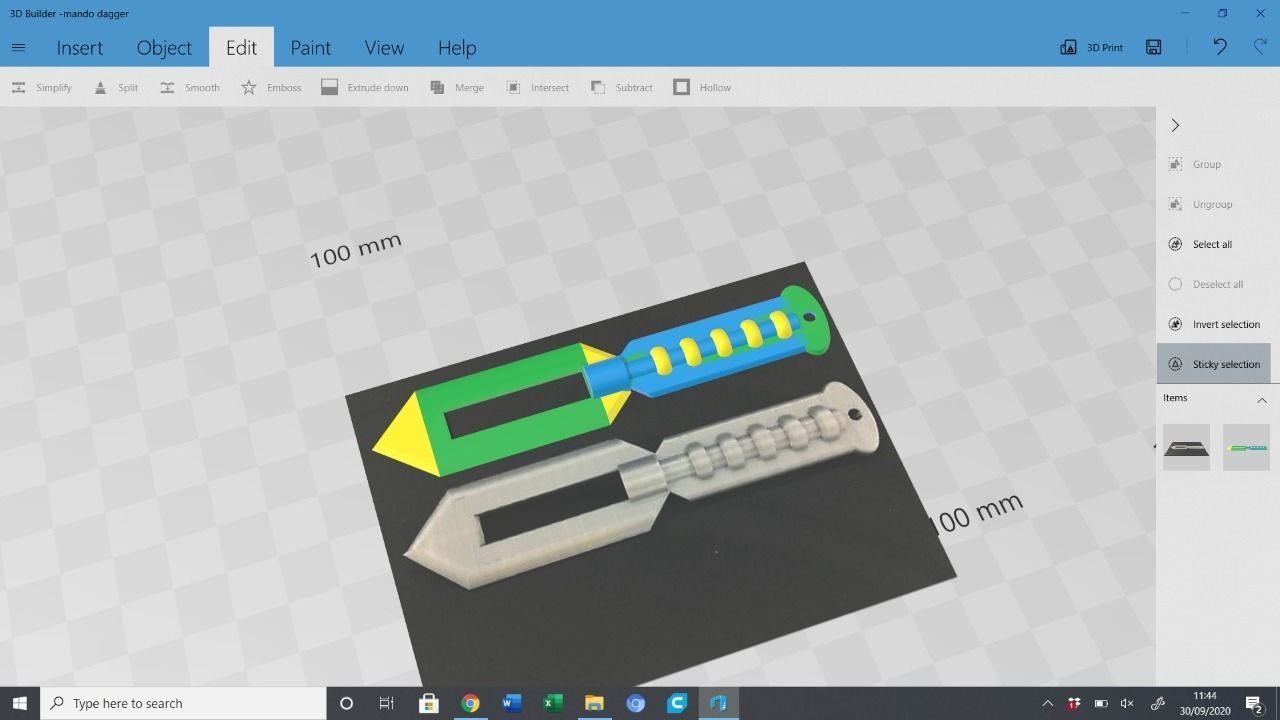Click the muted volume icon
The image size is (1280, 720).
tap(1127, 703)
